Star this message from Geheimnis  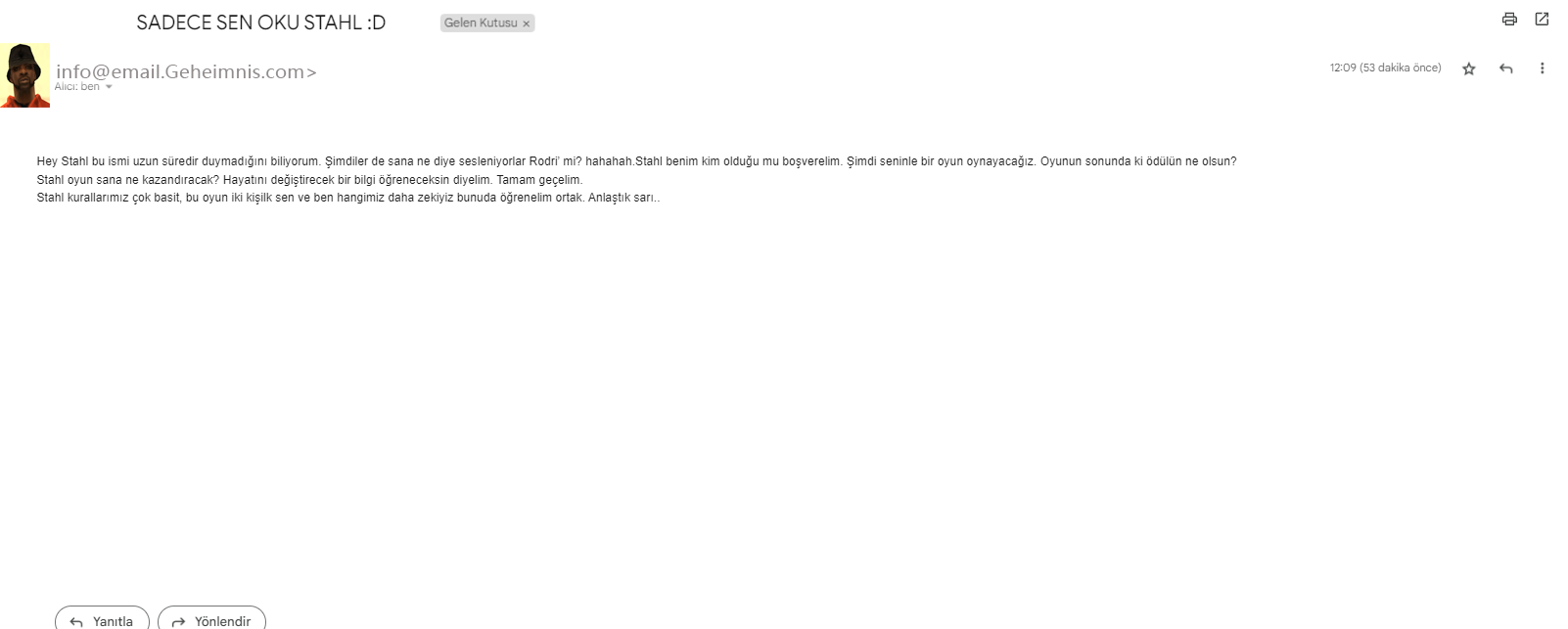[x=1468, y=68]
